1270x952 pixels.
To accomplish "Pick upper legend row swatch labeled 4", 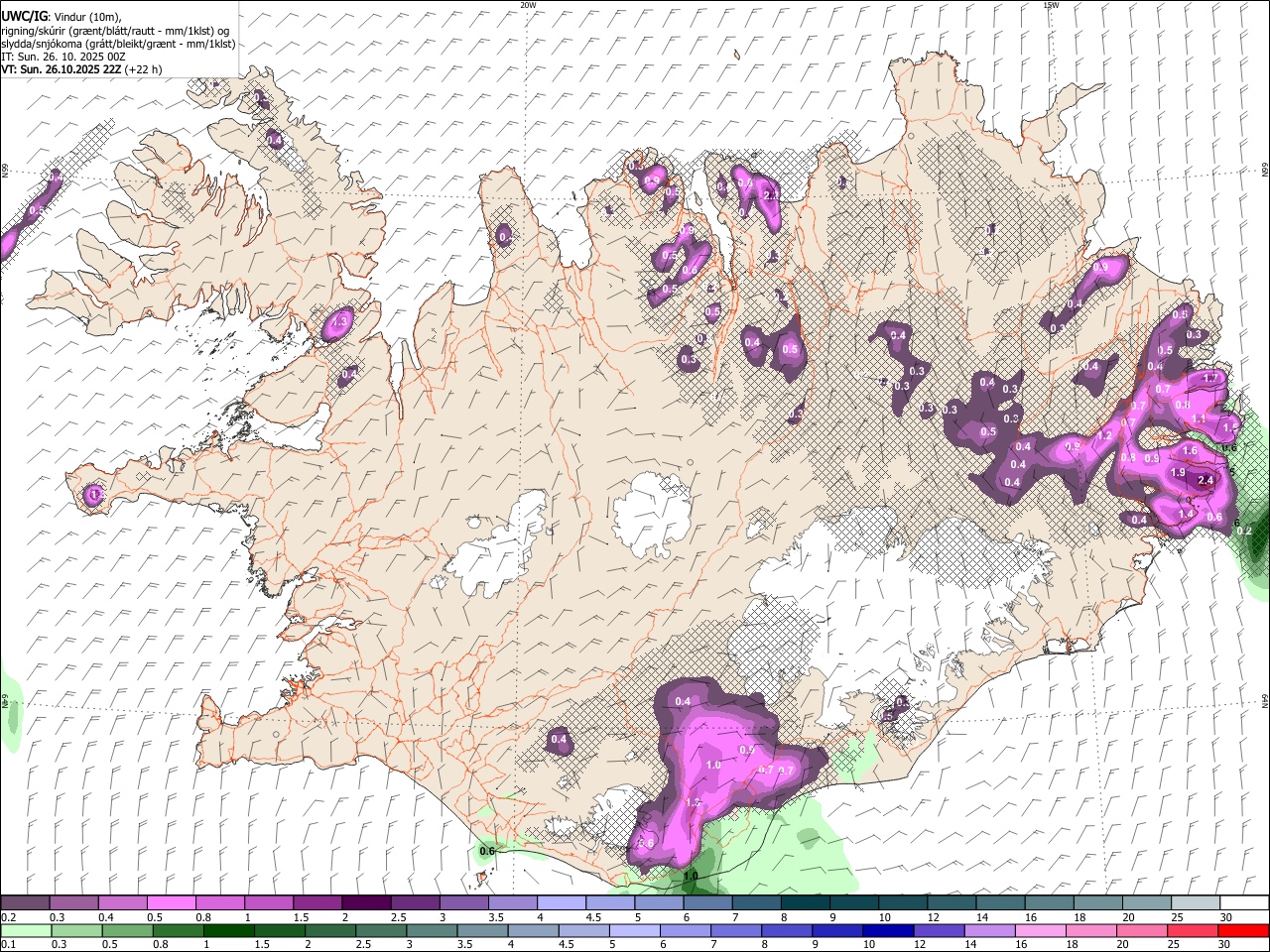I will 562,903.
